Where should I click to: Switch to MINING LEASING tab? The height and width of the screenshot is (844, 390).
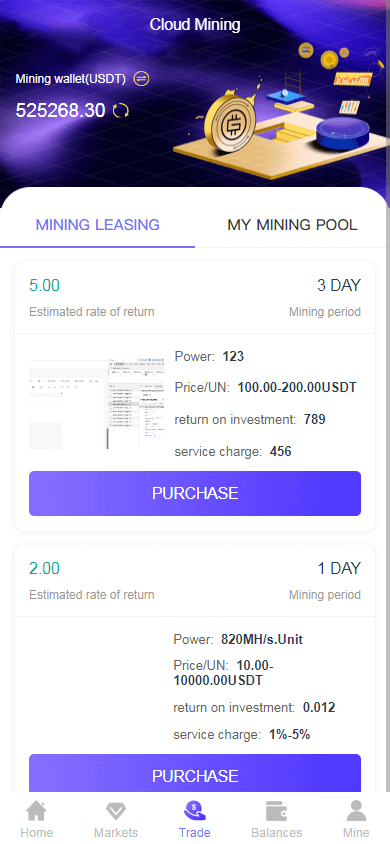pos(97,224)
